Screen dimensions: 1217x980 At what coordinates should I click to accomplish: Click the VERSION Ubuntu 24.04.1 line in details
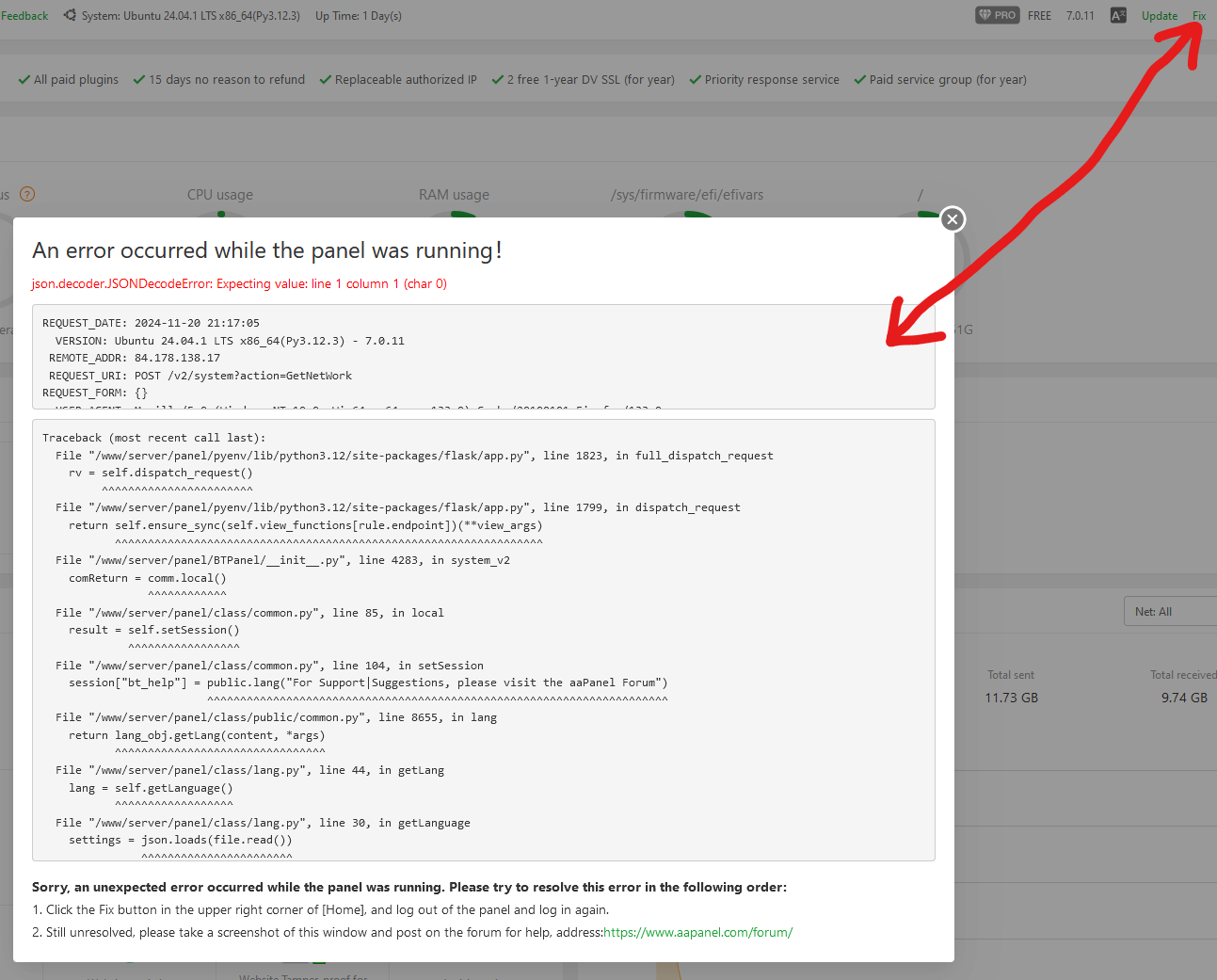coord(230,341)
